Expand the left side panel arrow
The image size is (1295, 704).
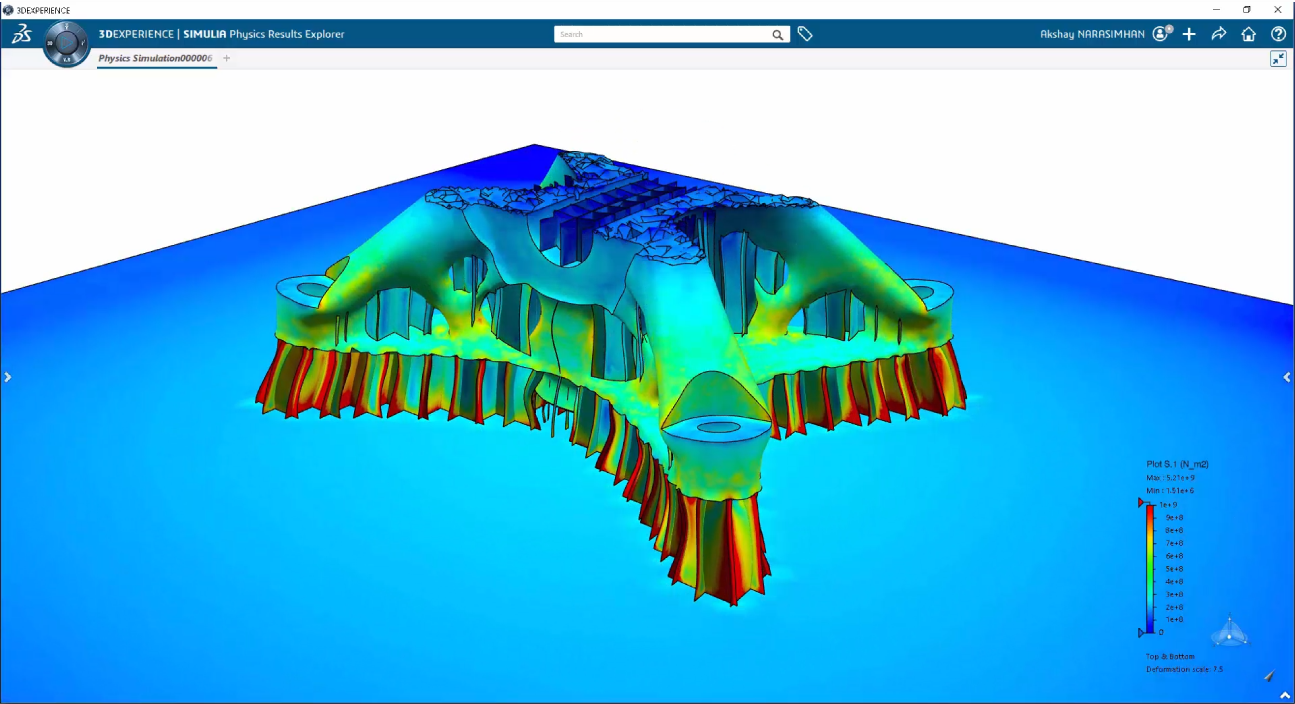pyautogui.click(x=8, y=377)
